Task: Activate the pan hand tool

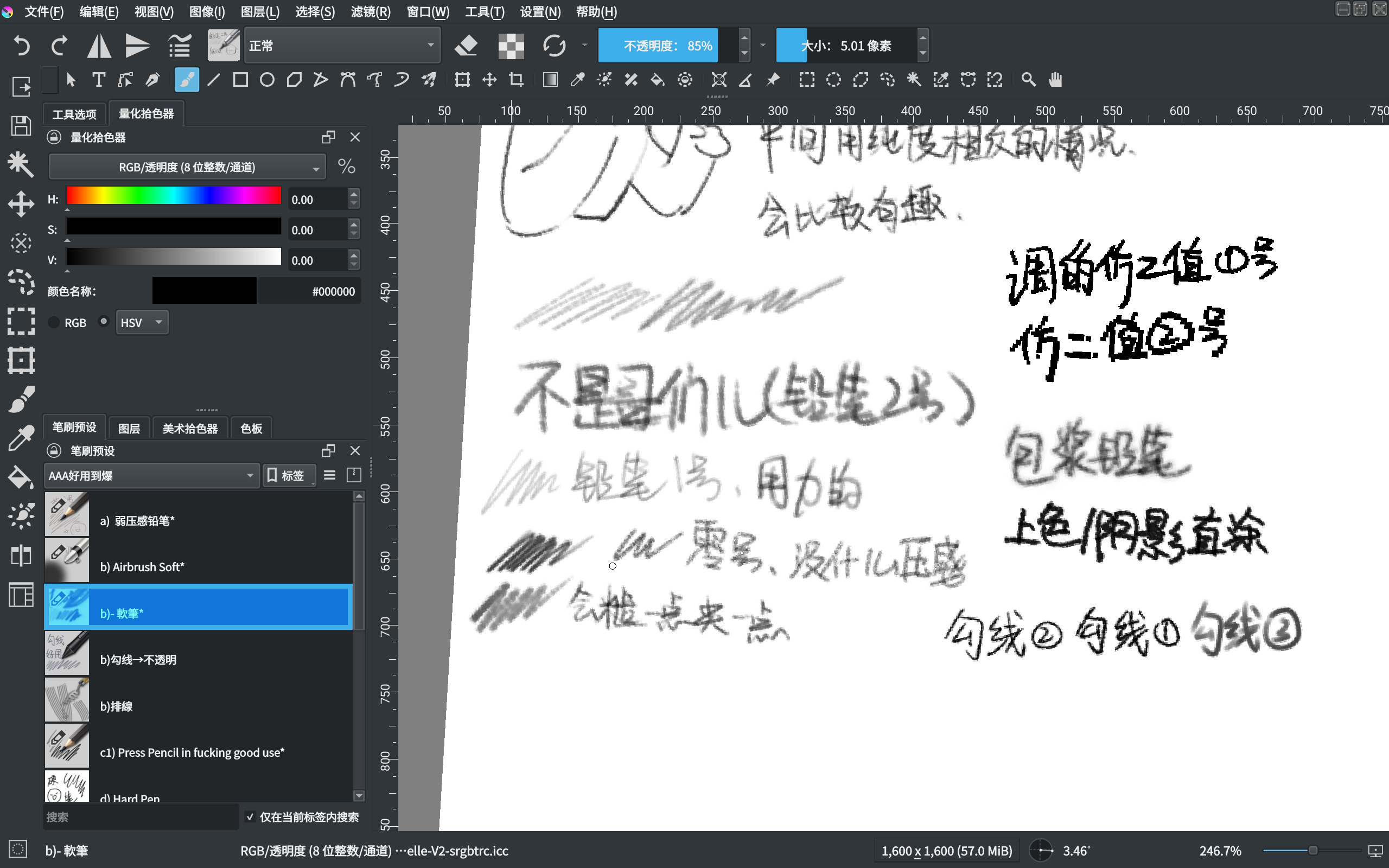Action: pos(1055,80)
